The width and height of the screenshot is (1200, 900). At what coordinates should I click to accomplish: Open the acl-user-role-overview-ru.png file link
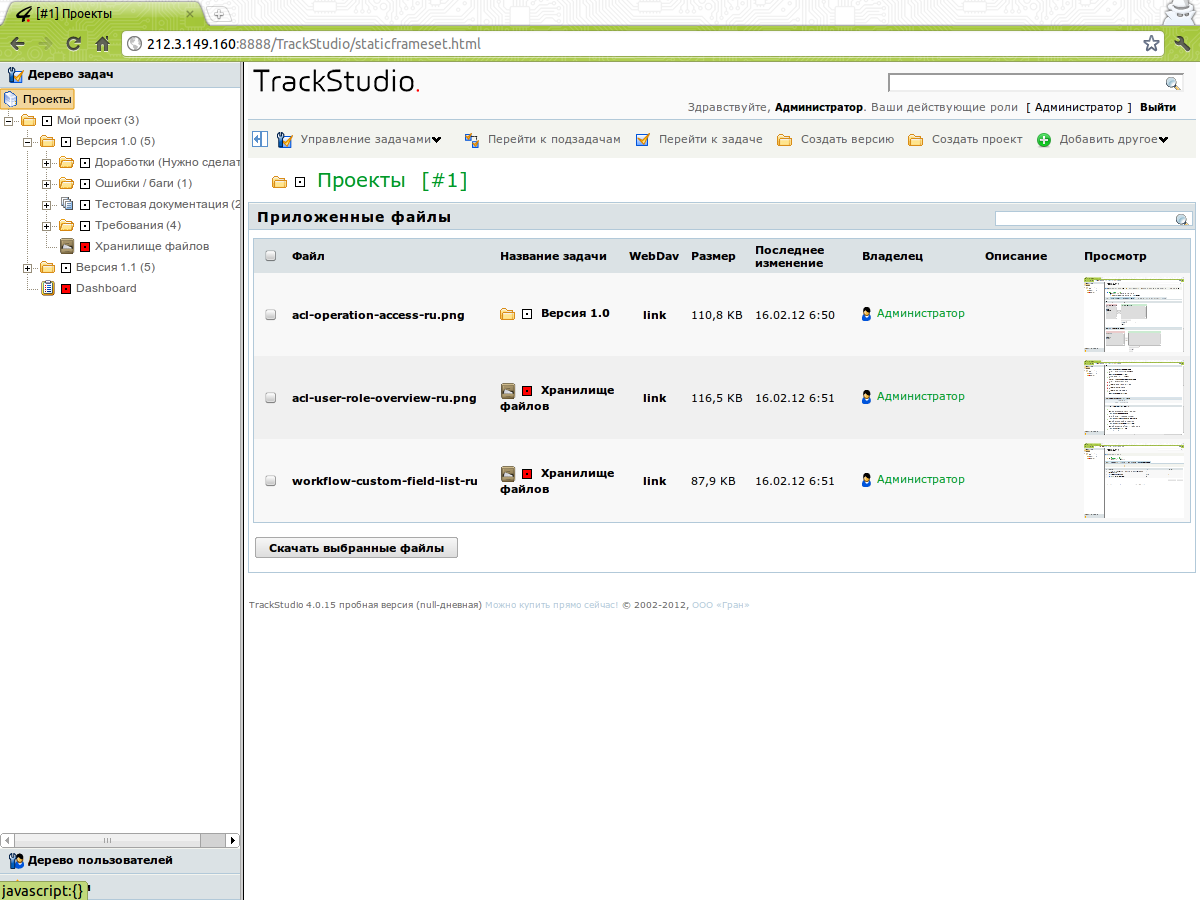point(384,398)
